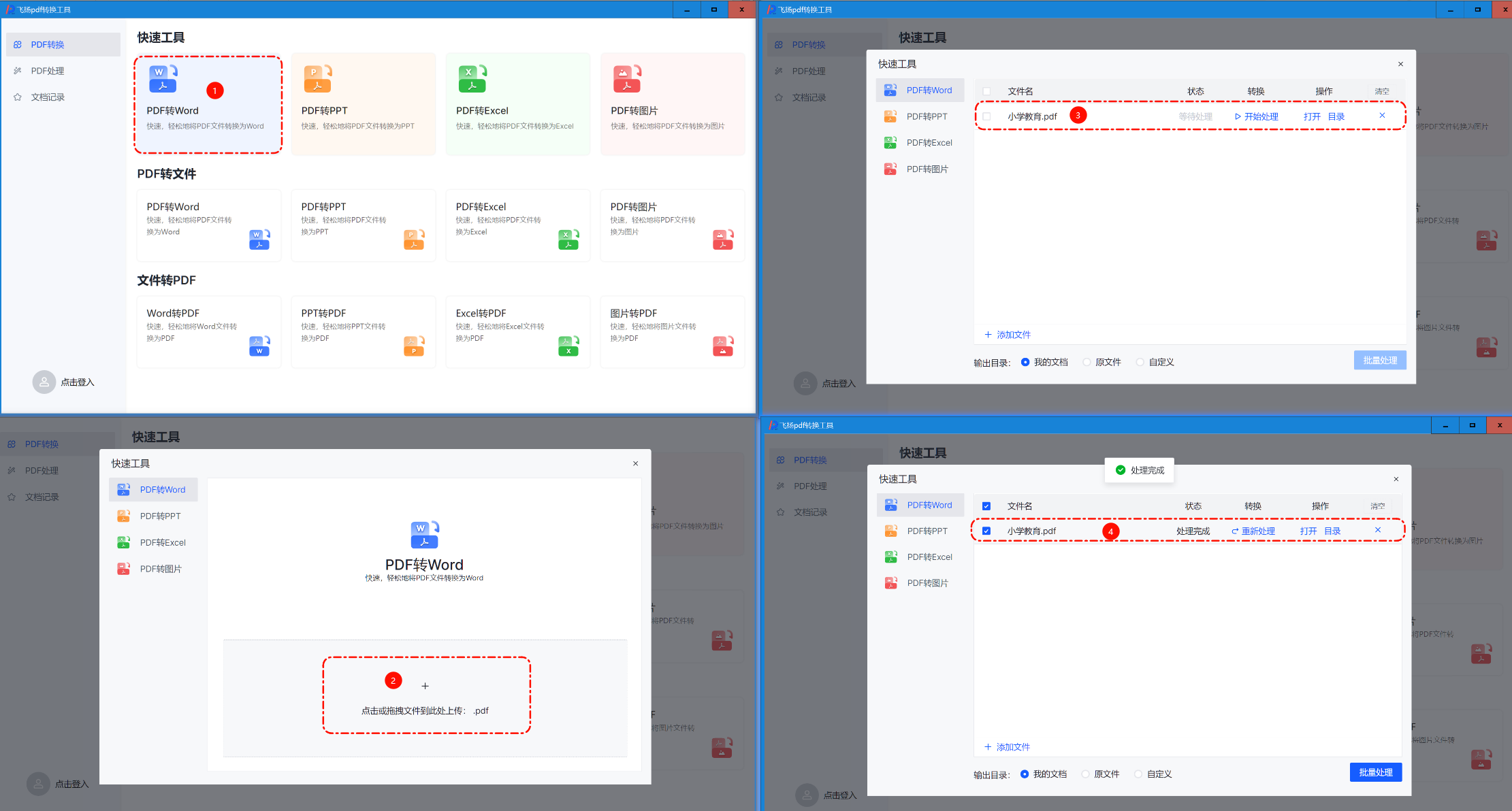The image size is (1512, 811).
Task: Select PDF转PPT tab in bottom-left dialog
Action: point(153,516)
